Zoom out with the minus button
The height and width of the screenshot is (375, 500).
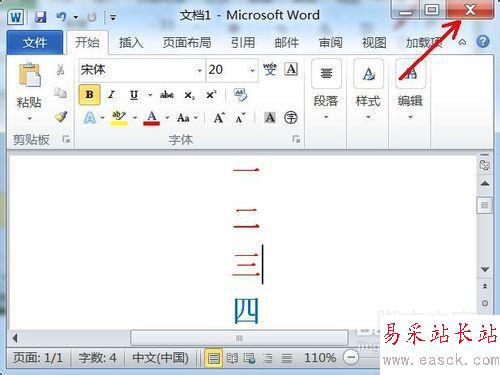coord(351,358)
